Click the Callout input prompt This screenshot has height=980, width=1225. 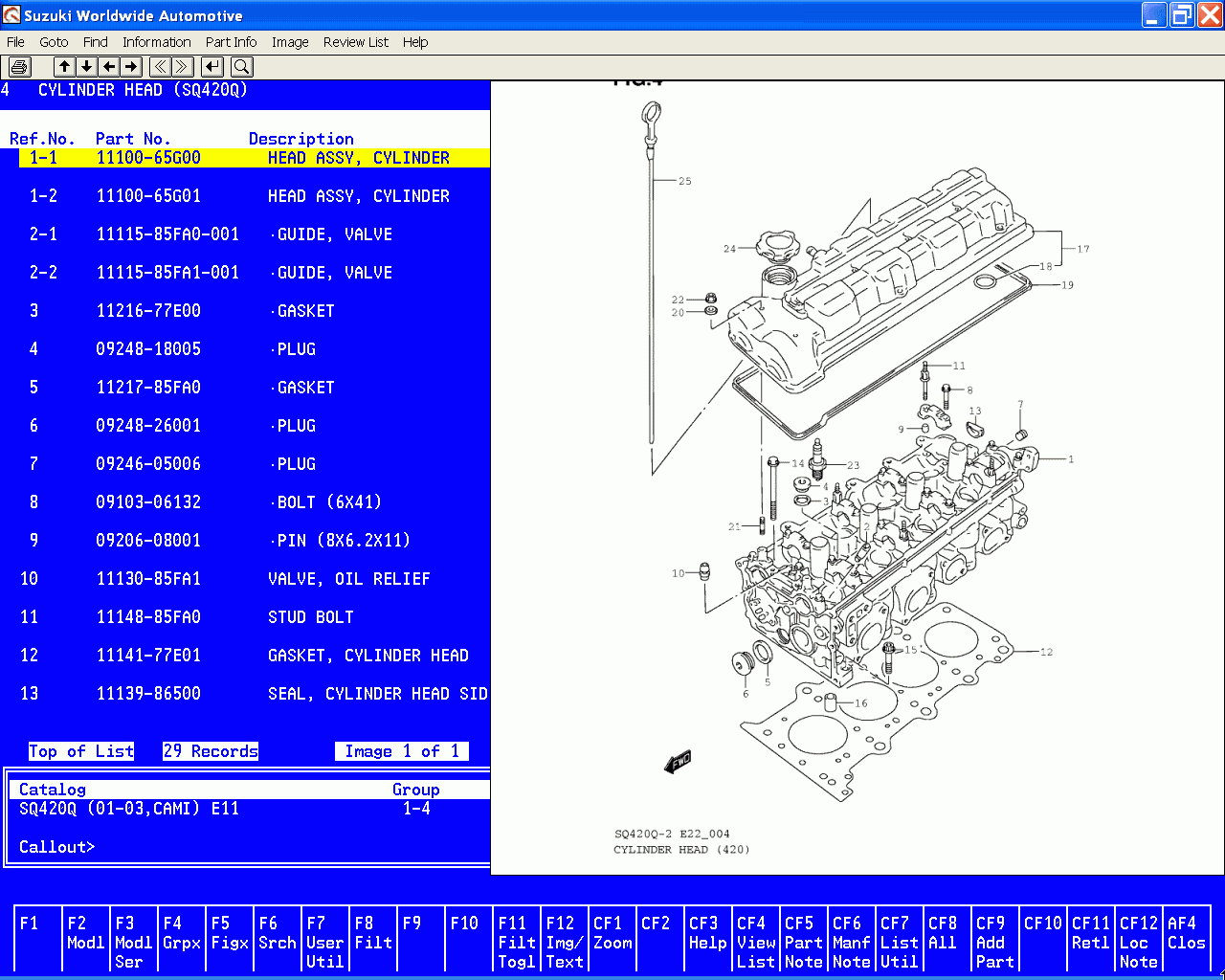(57, 847)
